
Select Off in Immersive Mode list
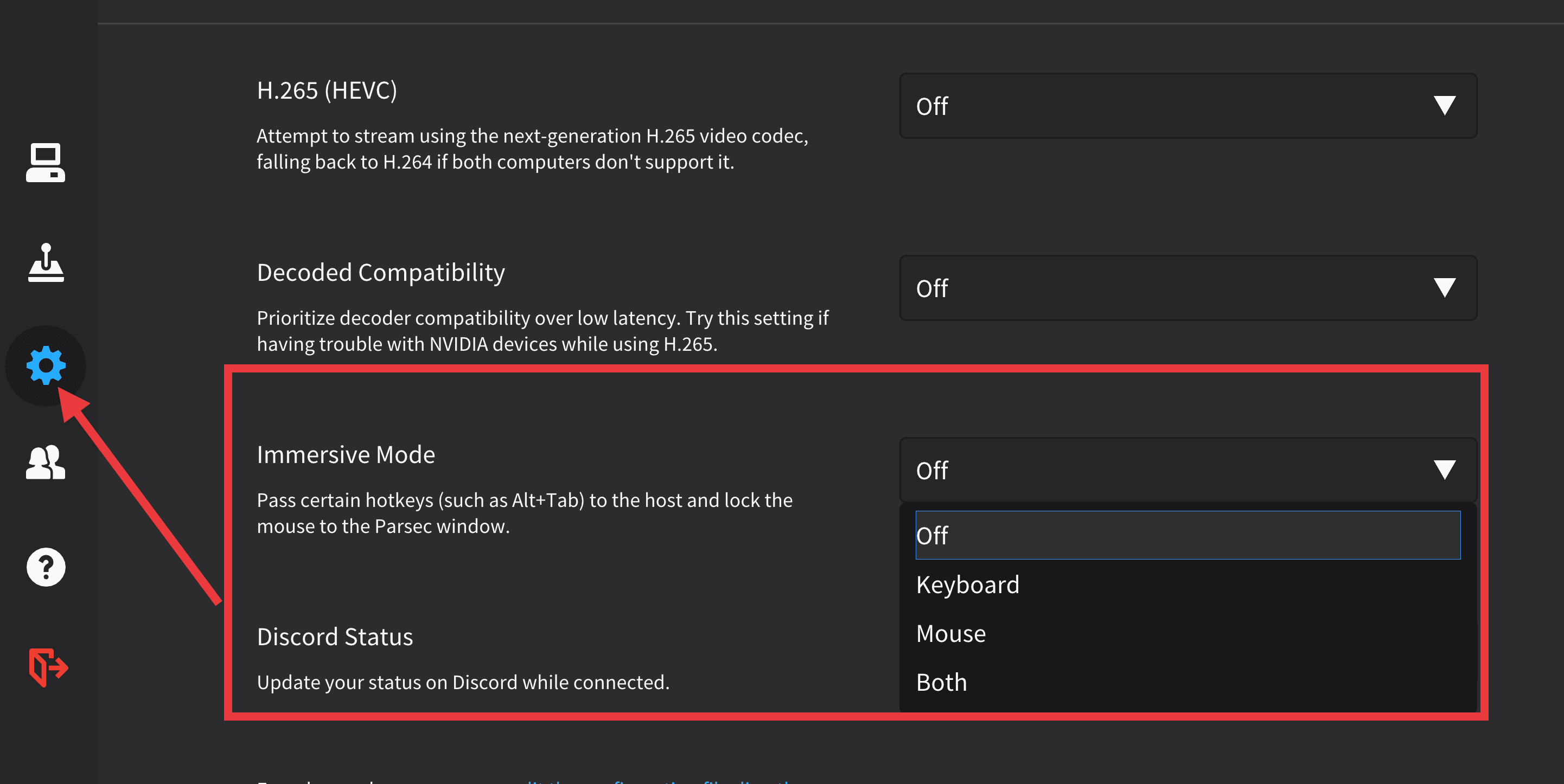tap(1187, 535)
